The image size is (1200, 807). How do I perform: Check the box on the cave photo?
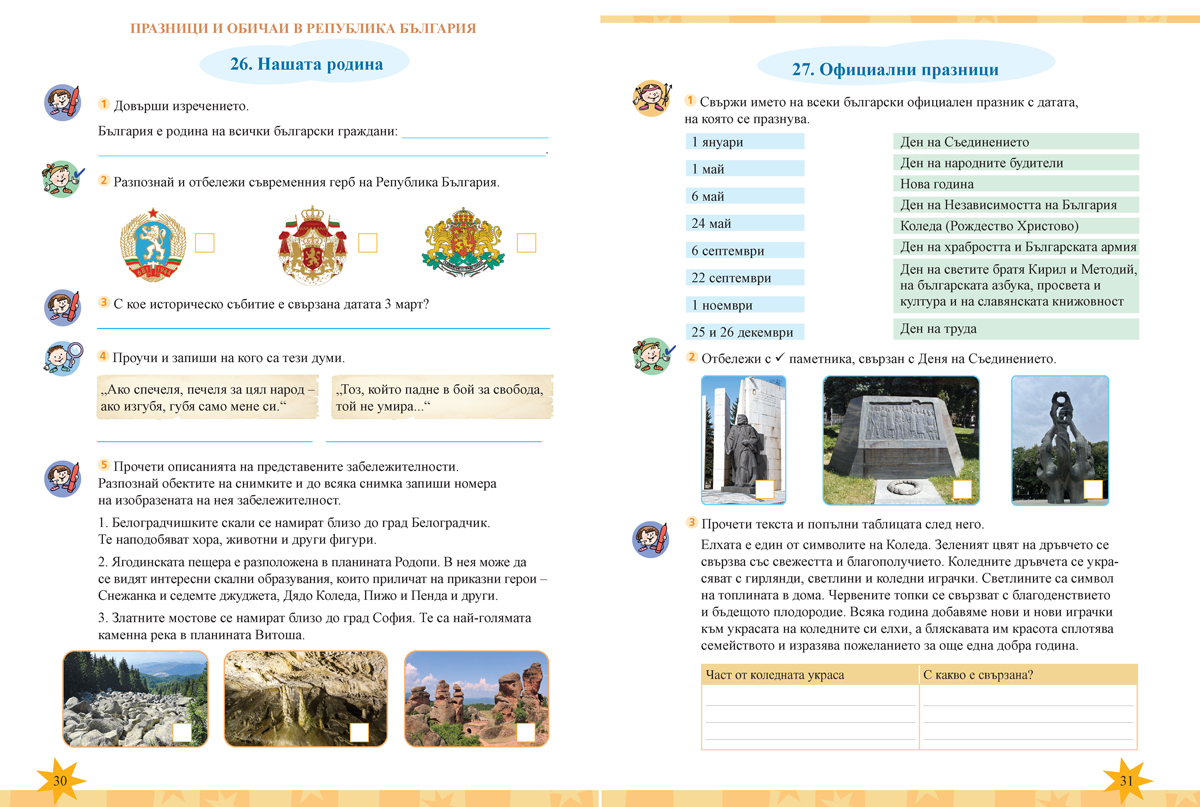(x=359, y=733)
